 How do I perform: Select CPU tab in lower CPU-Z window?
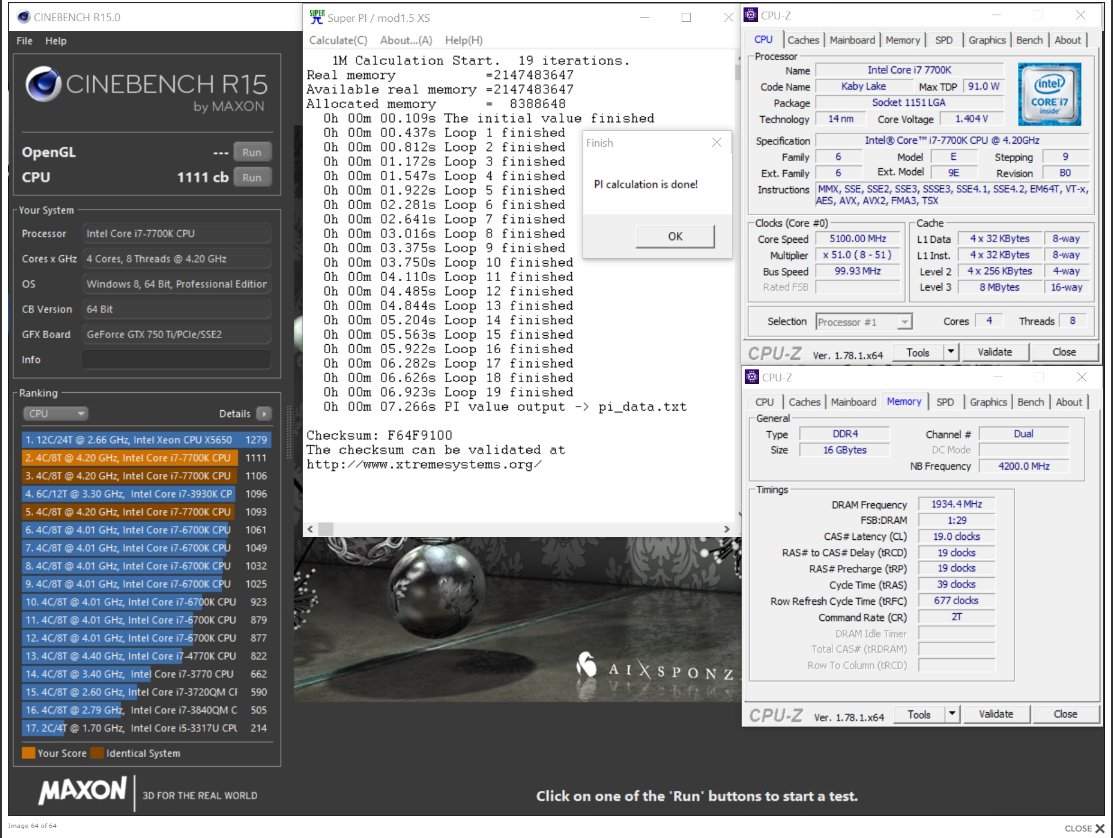[x=764, y=402]
